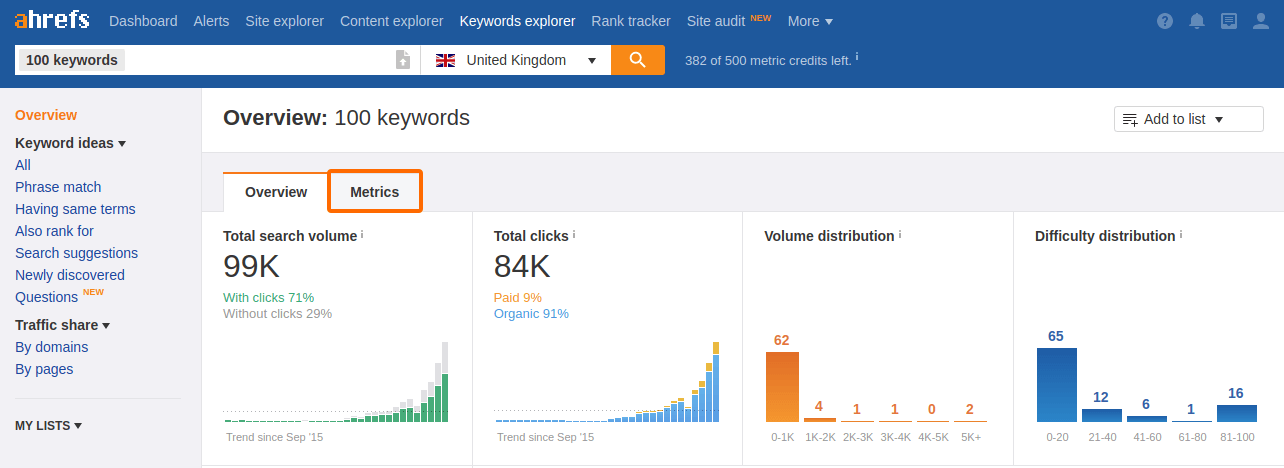1284x468 pixels.
Task: Open the United Kingdom country dropdown
Action: pos(515,60)
